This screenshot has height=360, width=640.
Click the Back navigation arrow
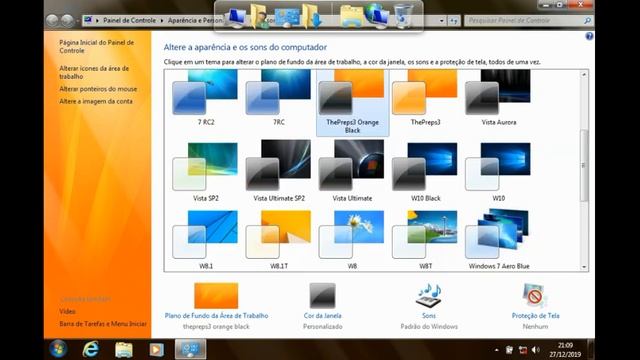click(x=52, y=20)
